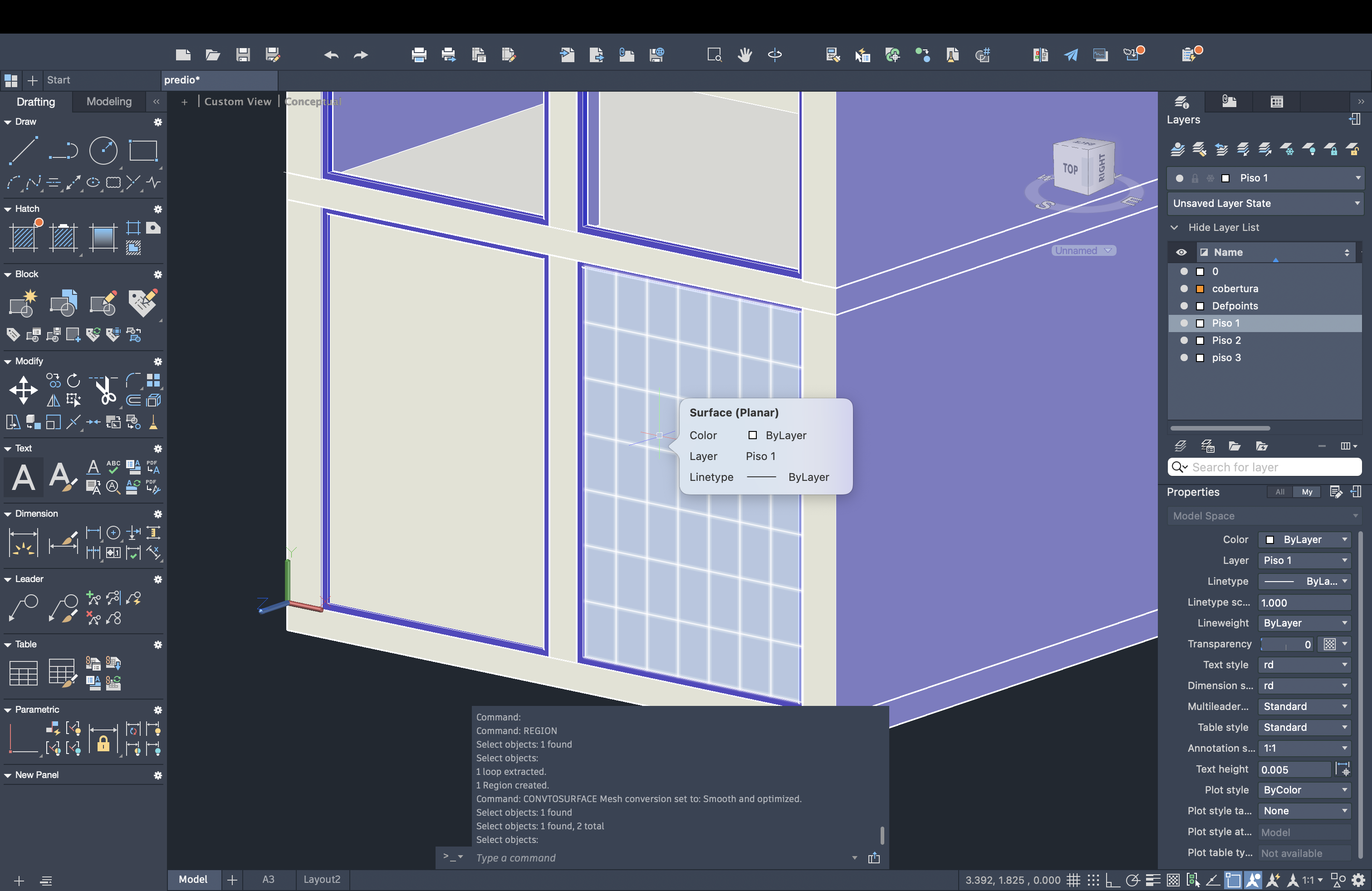This screenshot has height=891, width=1372.
Task: Click the Multiline Text tool
Action: (x=23, y=478)
